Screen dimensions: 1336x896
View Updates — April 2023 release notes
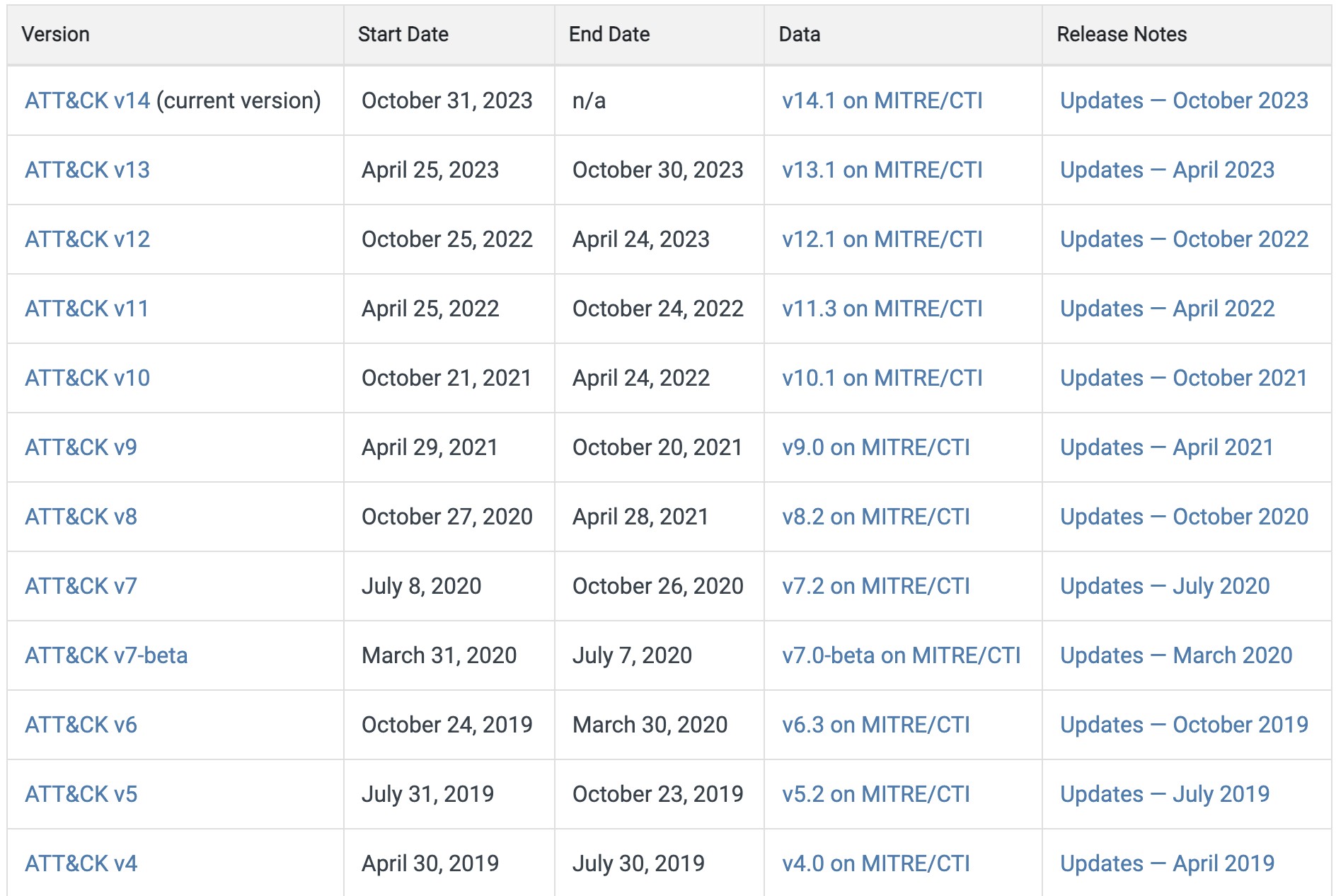tap(1168, 170)
